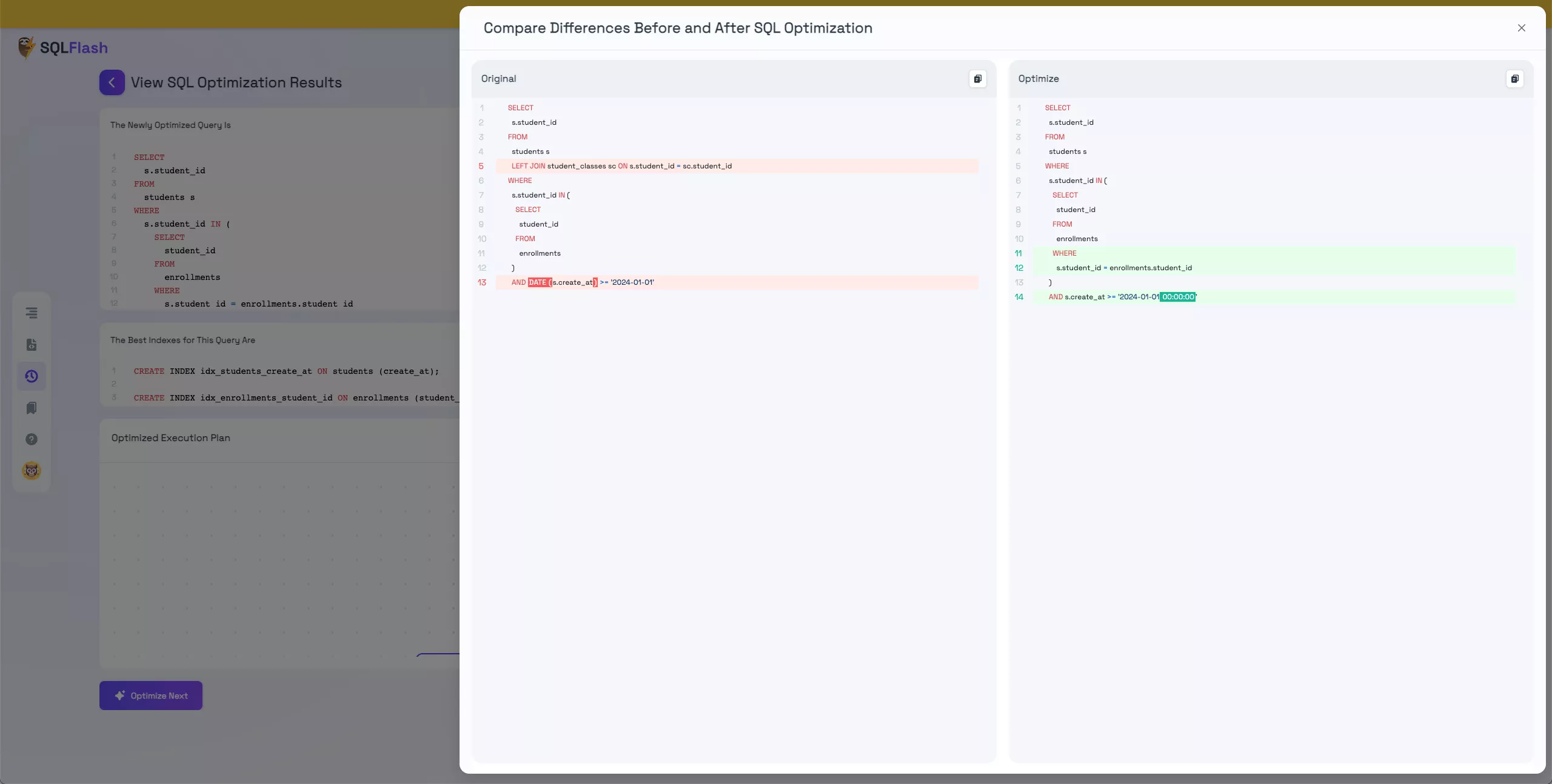Open the bookmarks panel in the sidebar

(x=31, y=408)
